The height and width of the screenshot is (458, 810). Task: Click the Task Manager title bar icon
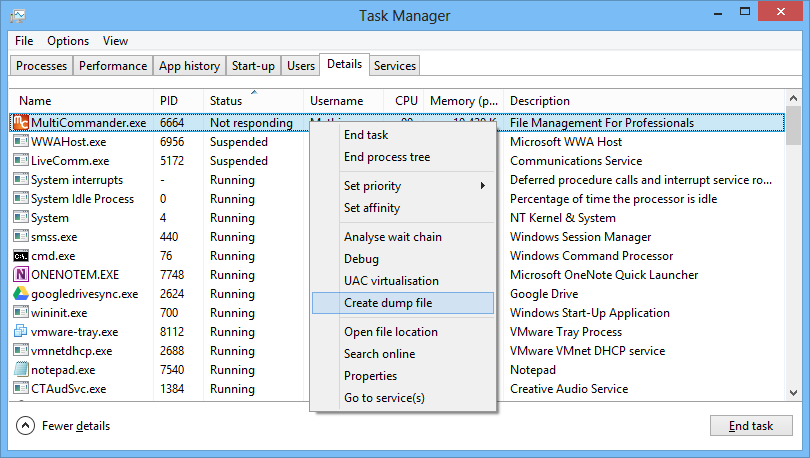pos(18,15)
